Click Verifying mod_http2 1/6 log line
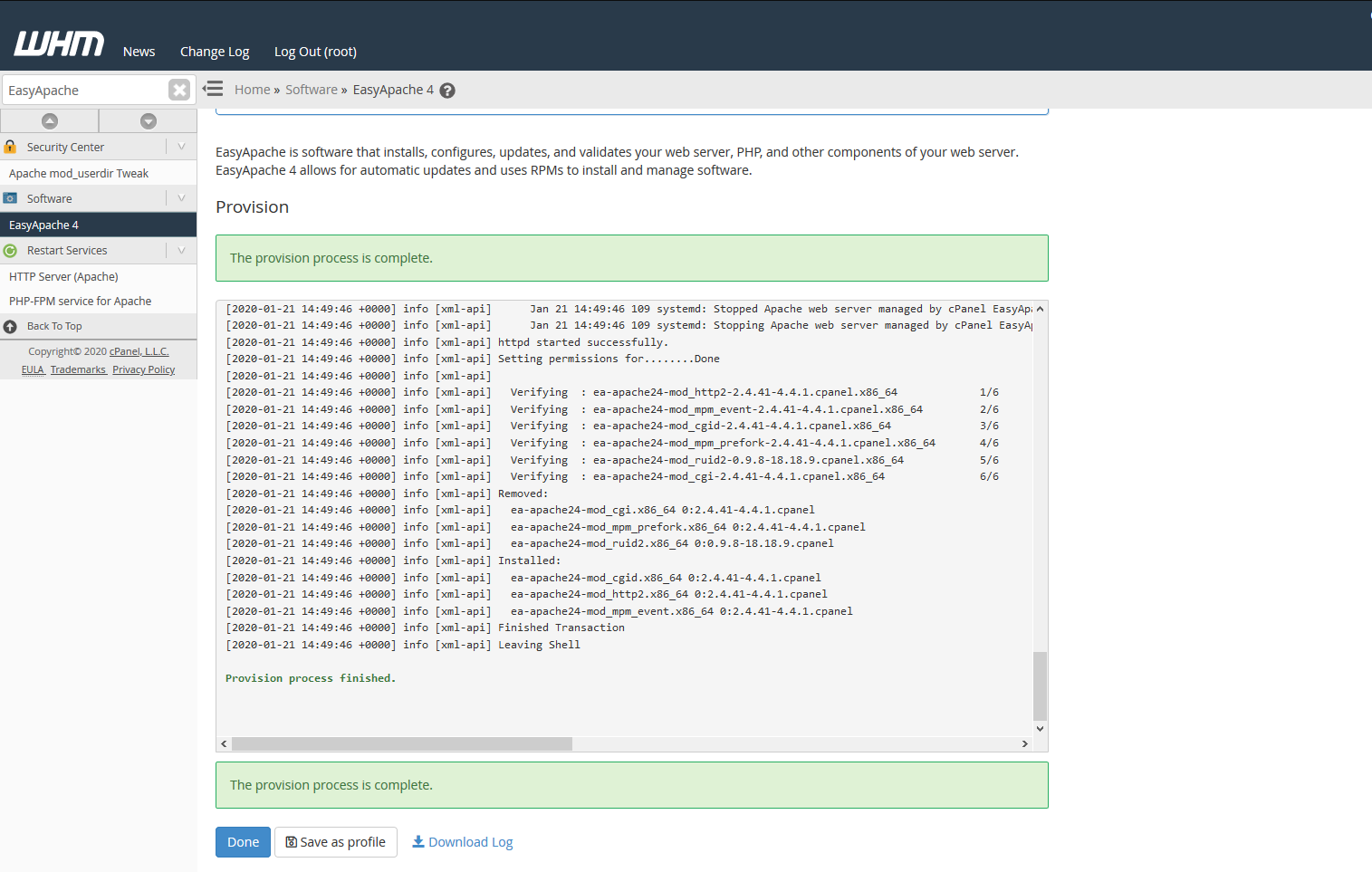1372x872 pixels. click(612, 392)
